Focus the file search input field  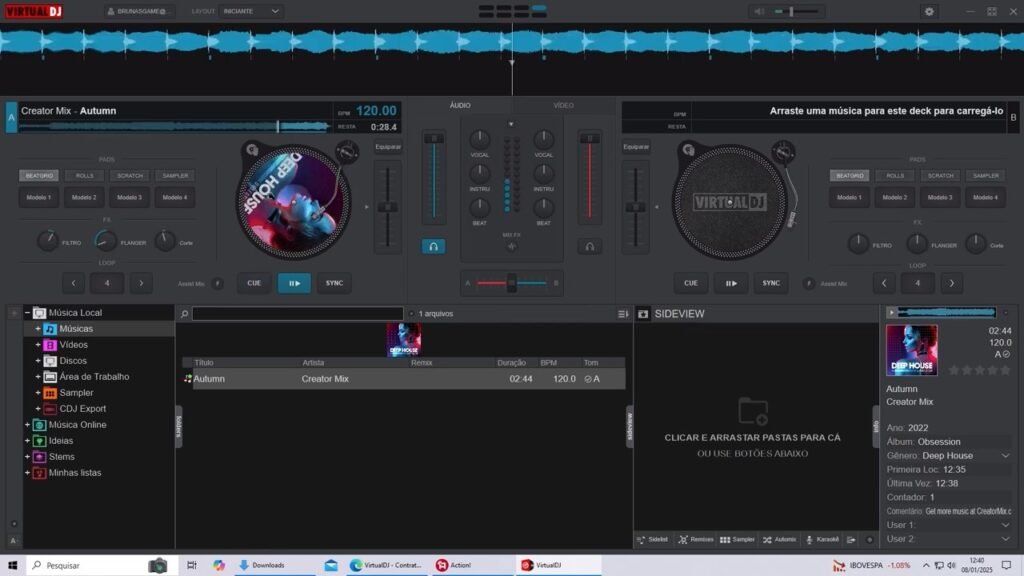[298, 314]
